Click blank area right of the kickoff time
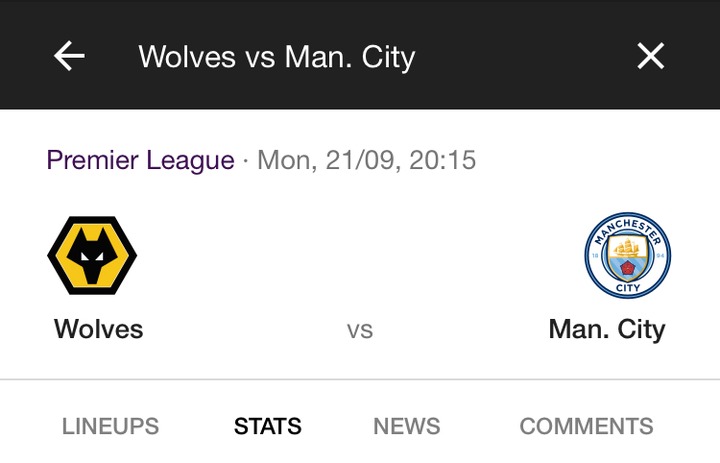Image resolution: width=720 pixels, height=463 pixels. [x=600, y=160]
